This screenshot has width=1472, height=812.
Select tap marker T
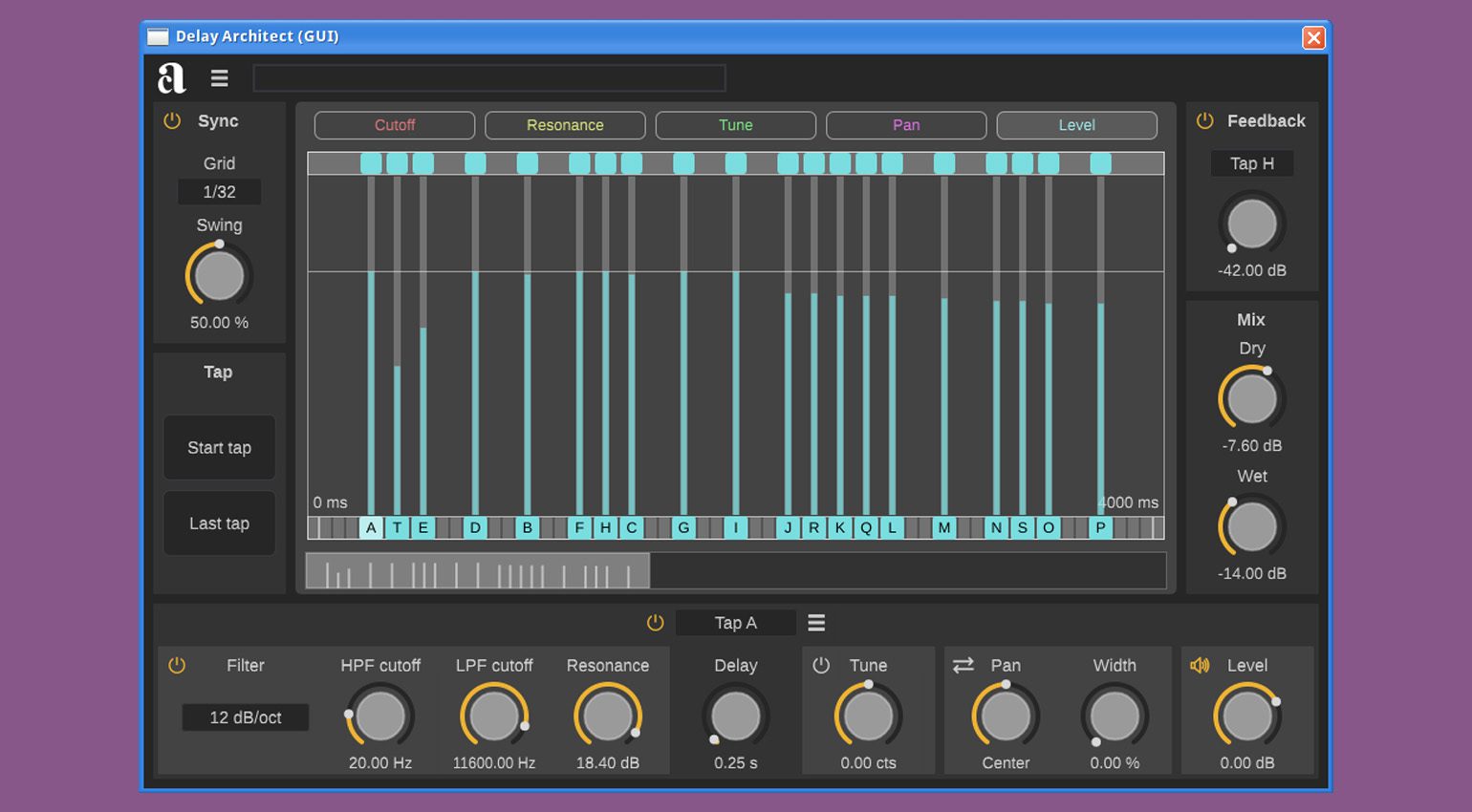397,527
